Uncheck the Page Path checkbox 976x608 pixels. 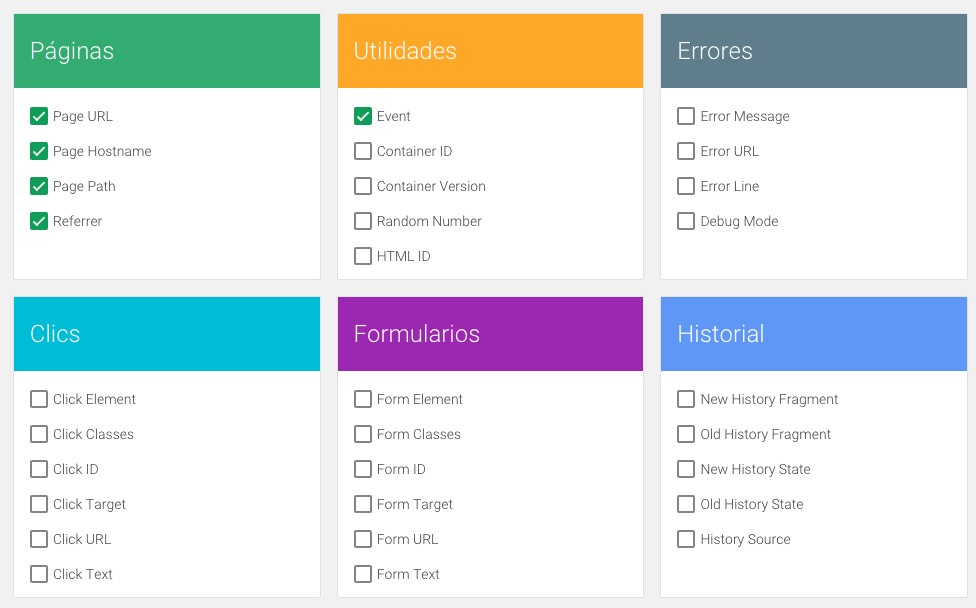(39, 186)
